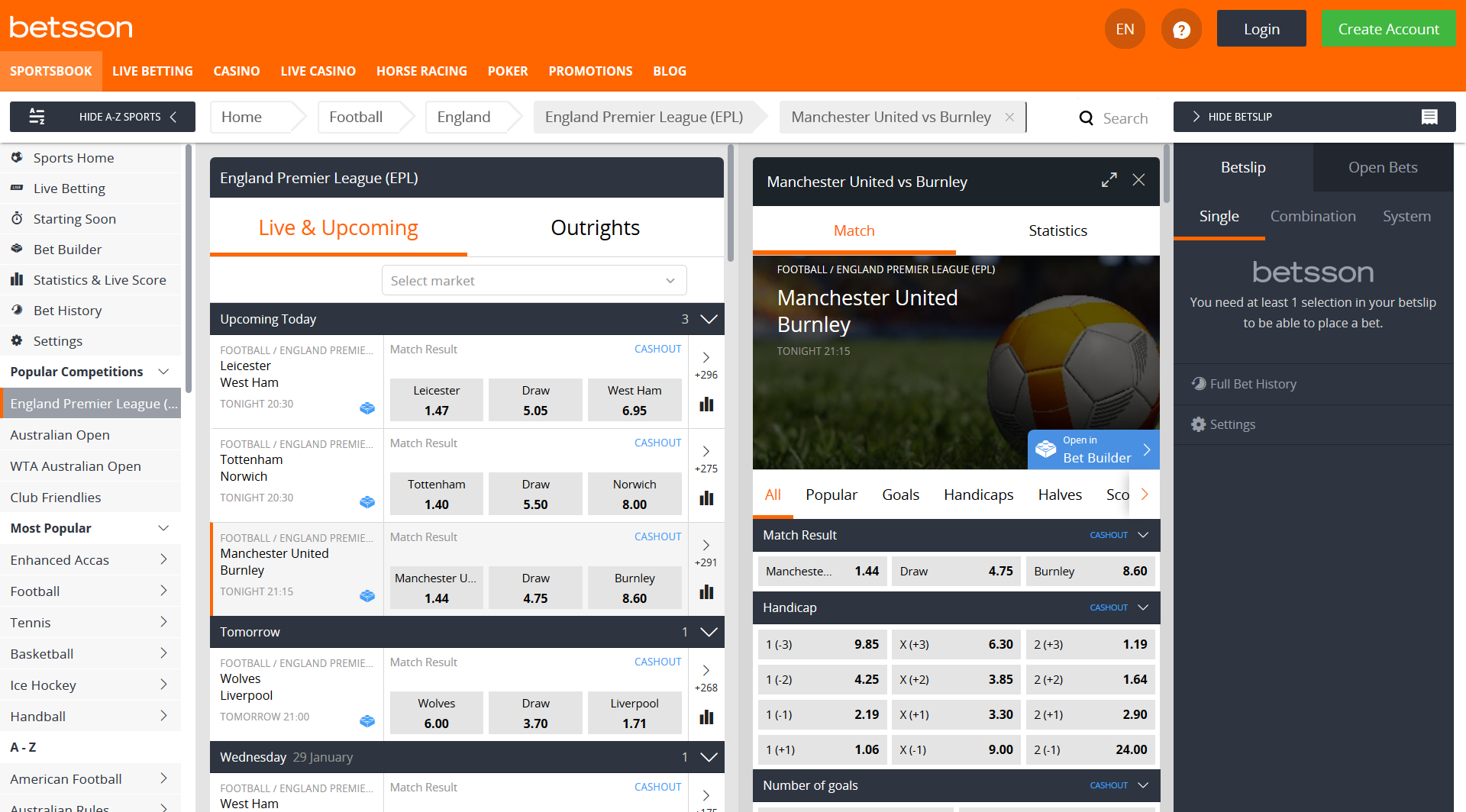
Task: Click the A-Z sports filter icon
Action: 37,117
